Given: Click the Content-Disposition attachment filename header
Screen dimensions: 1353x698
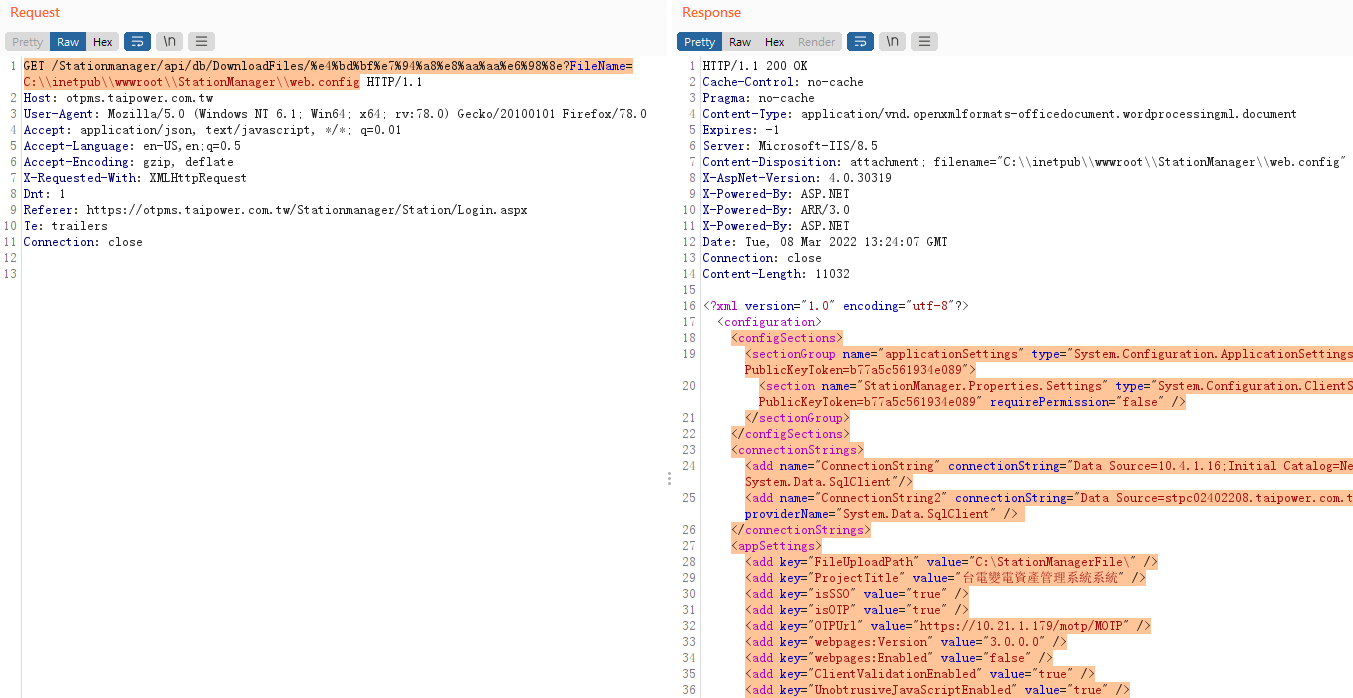Looking at the screenshot, I should (x=1025, y=162).
